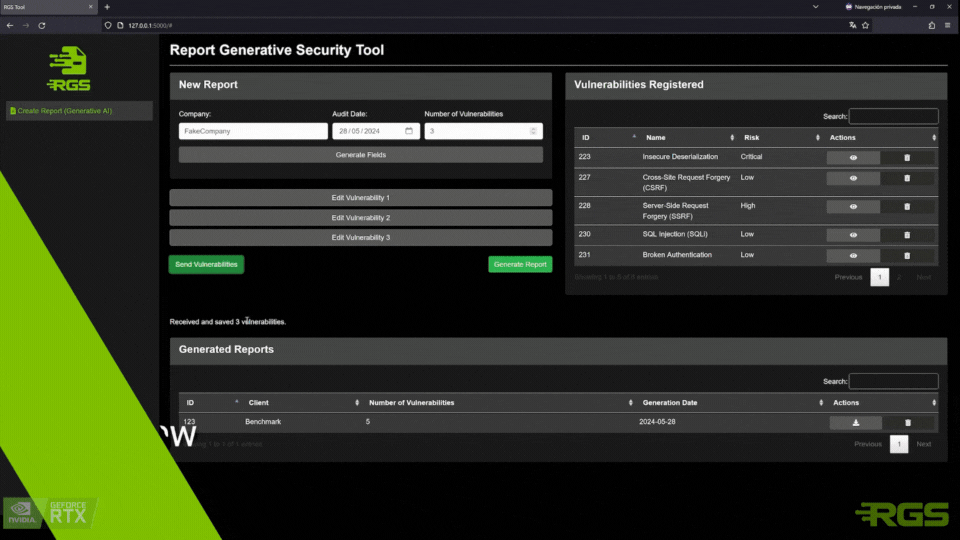Screen dimensions: 960x540
Task: Click Generate Report button
Action: pos(520,264)
